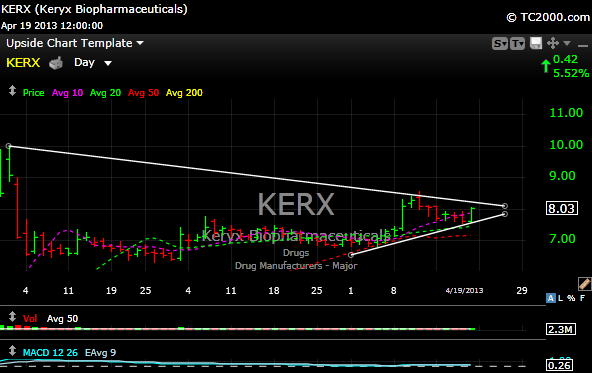Click the 9.00 price scale label
Viewport: 592px width, 373px height.
[562, 176]
